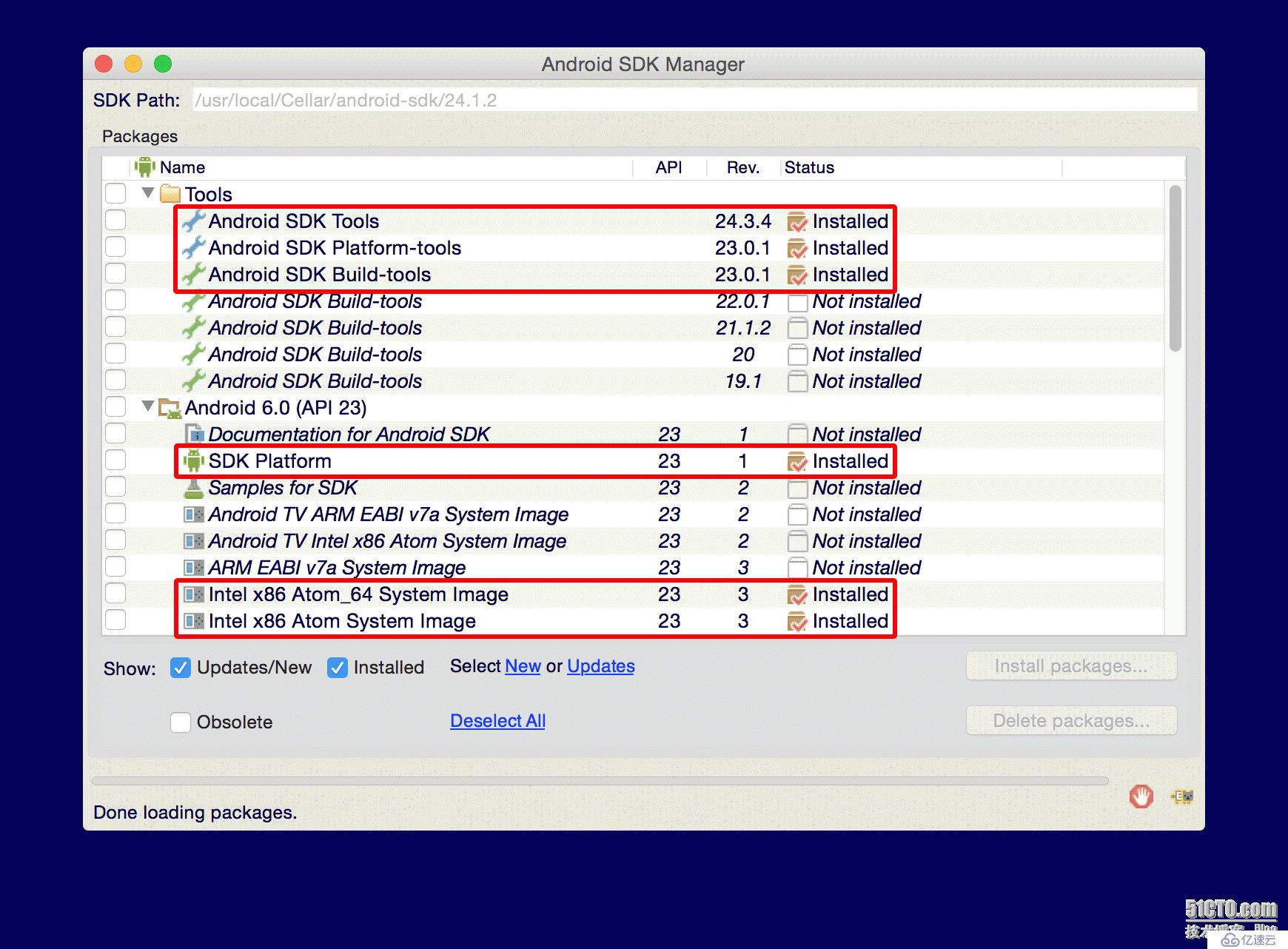Click the SDK Path field
The height and width of the screenshot is (949, 1288).
point(694,100)
